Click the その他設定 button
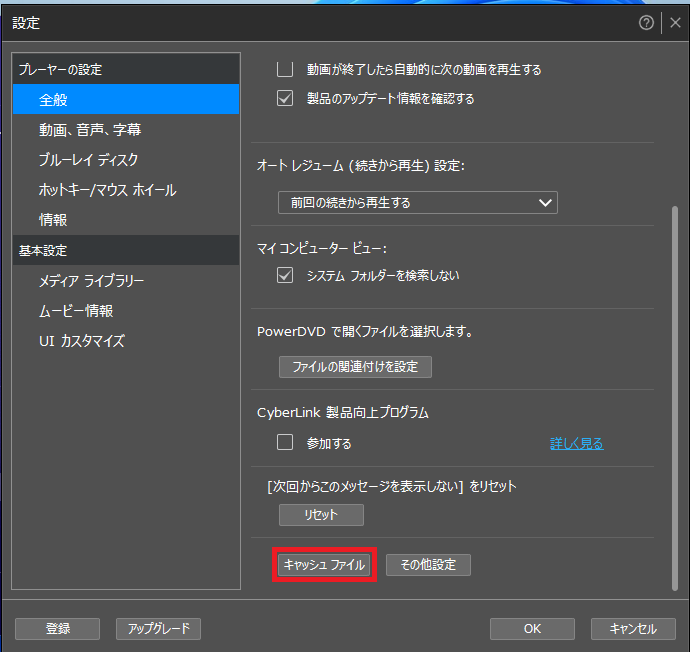 [x=428, y=564]
